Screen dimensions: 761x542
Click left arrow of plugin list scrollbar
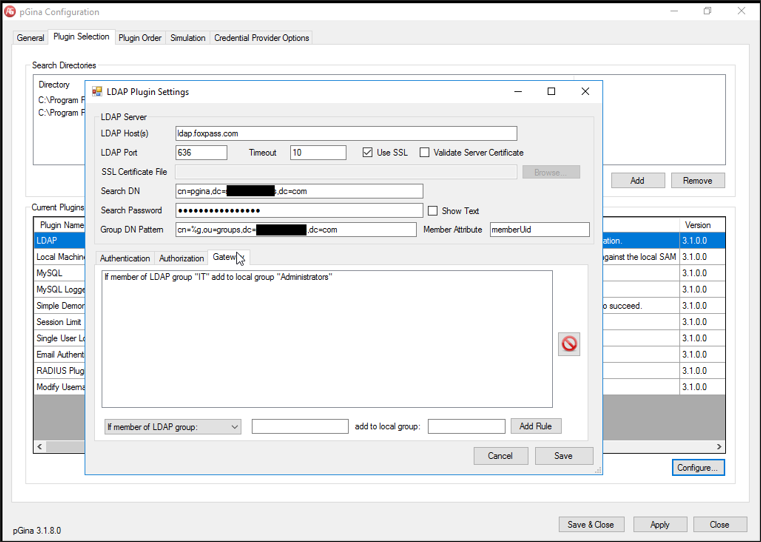tap(40, 446)
